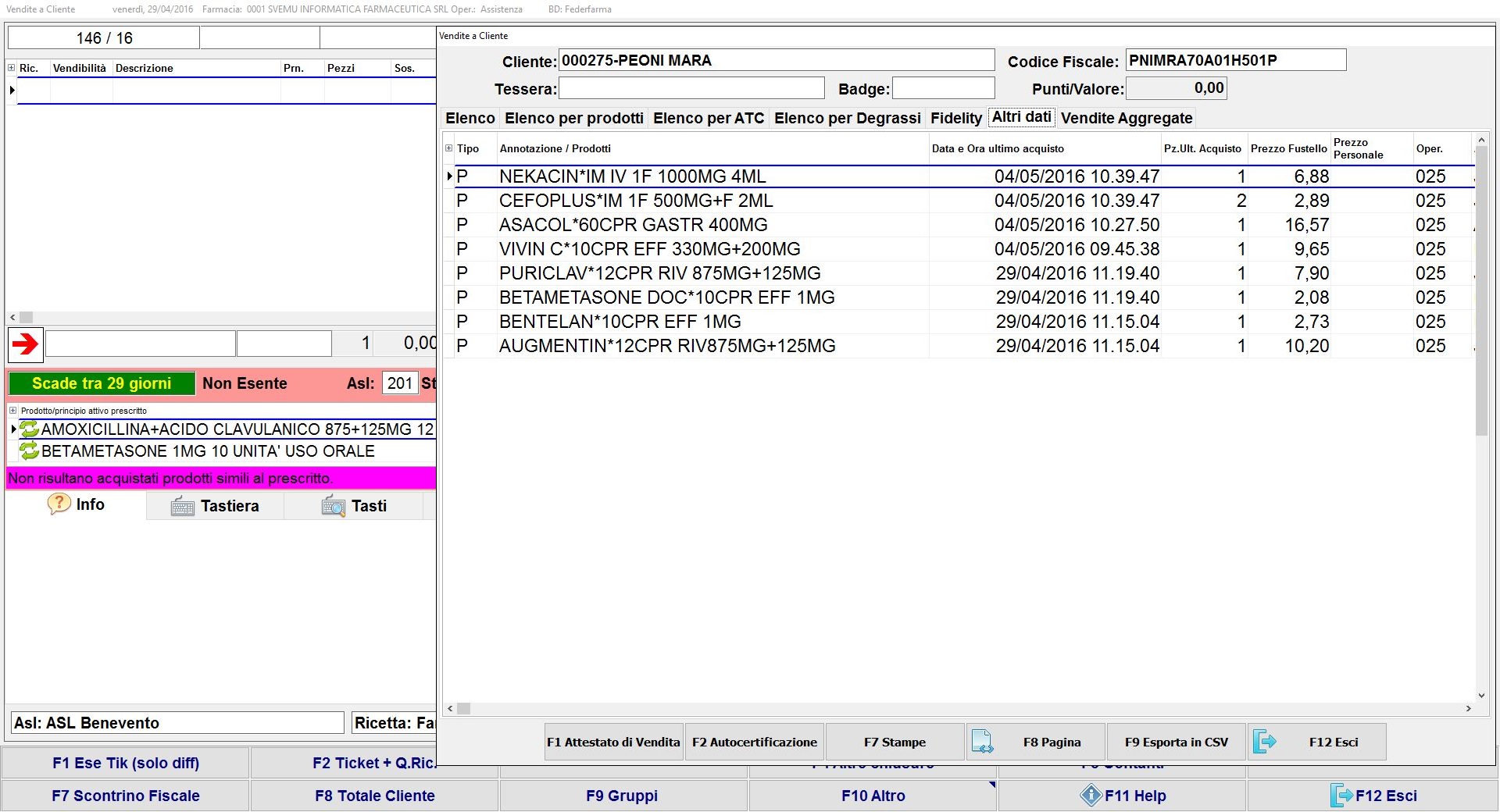Screen dimensions: 1500x812
Task: Click the red arrow icon
Action: 26,344
